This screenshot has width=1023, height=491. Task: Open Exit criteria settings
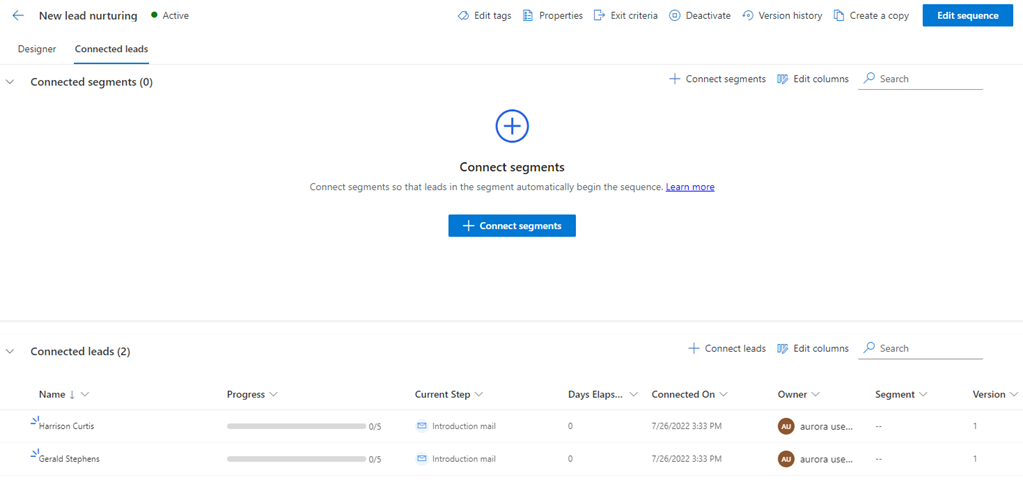click(625, 16)
